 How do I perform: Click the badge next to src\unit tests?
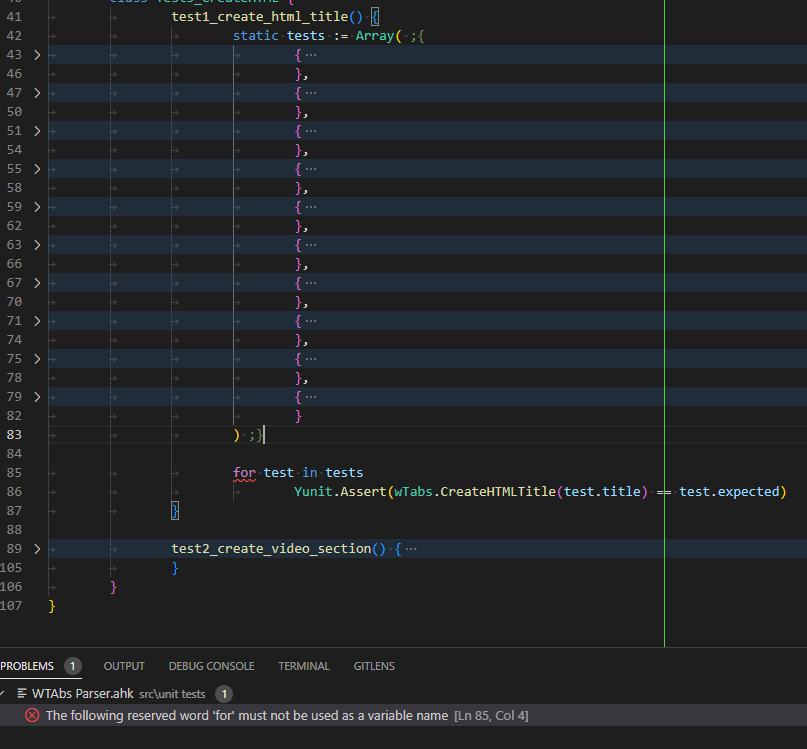pos(222,693)
